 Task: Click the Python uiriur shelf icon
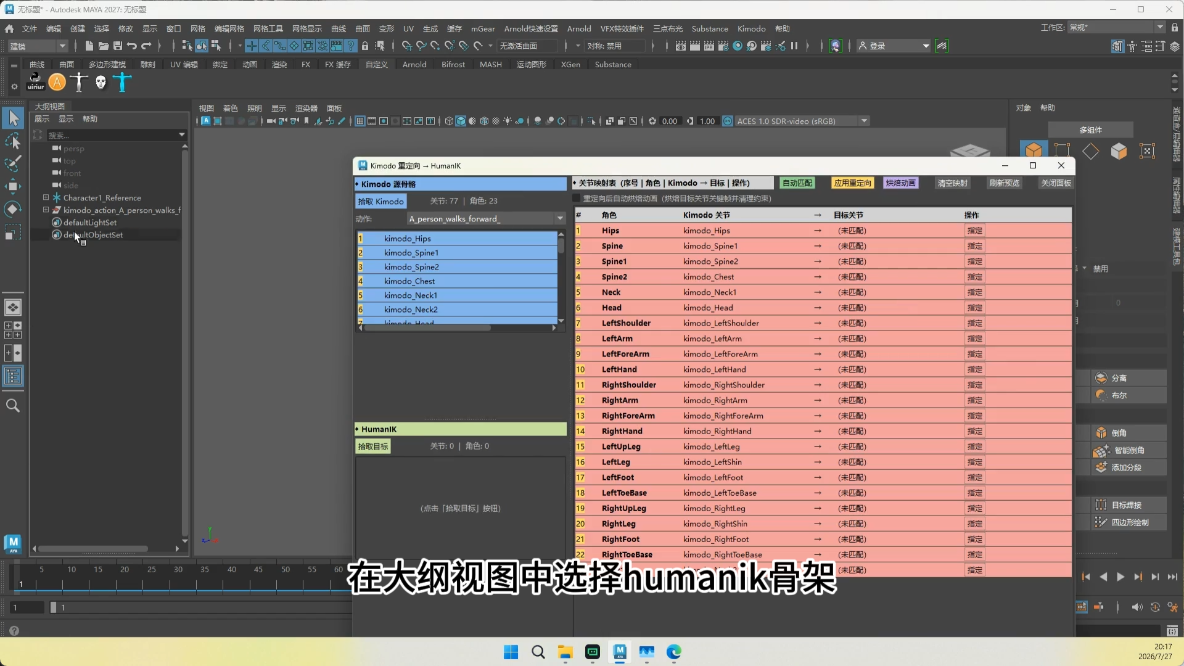(35, 82)
